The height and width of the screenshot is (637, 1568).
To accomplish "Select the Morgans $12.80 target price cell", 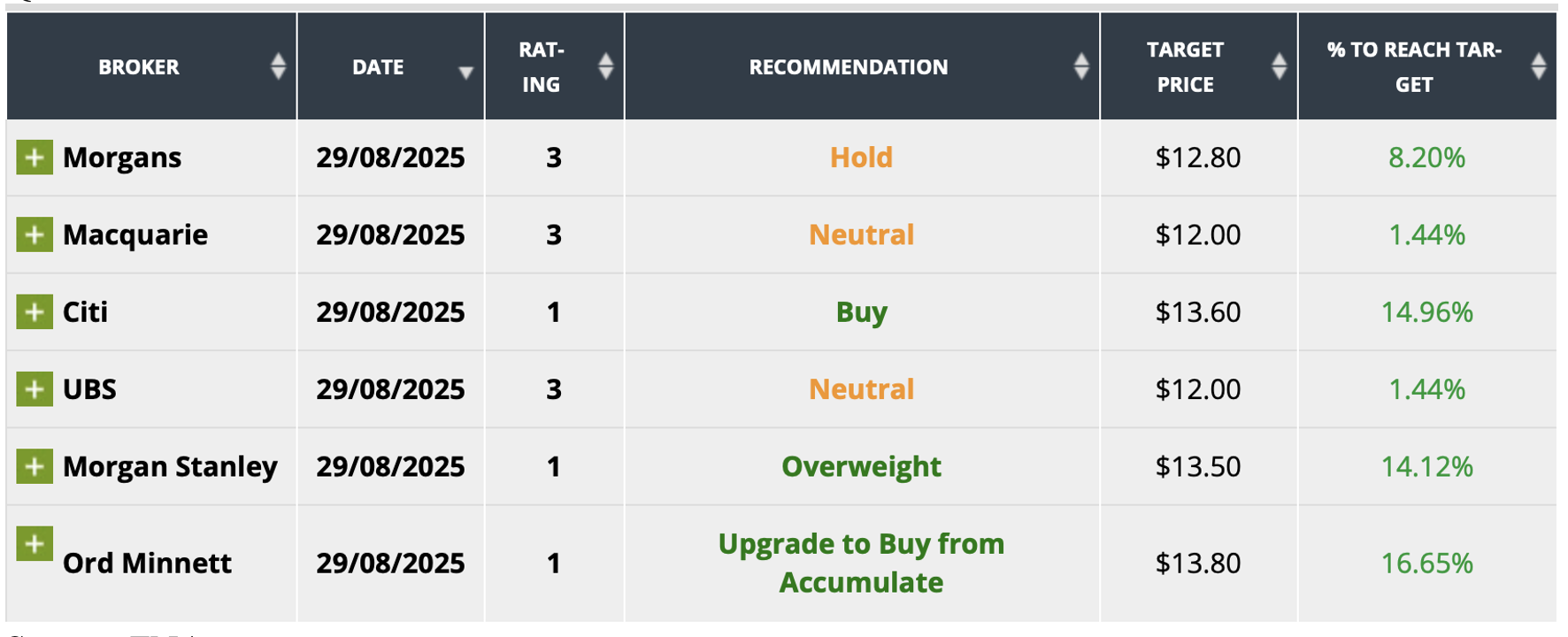I will [1198, 157].
